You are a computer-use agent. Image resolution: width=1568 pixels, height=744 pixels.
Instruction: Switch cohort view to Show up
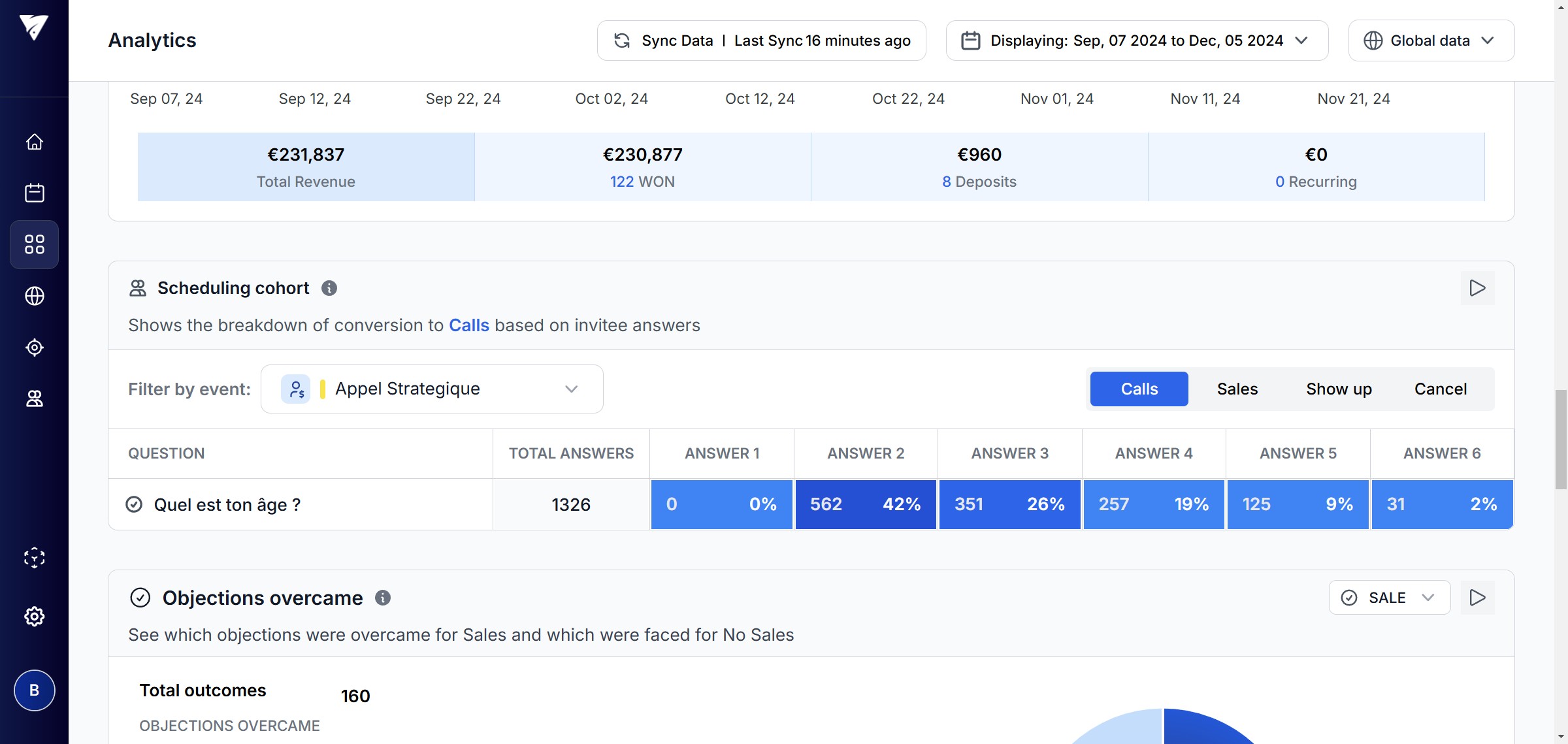1339,389
